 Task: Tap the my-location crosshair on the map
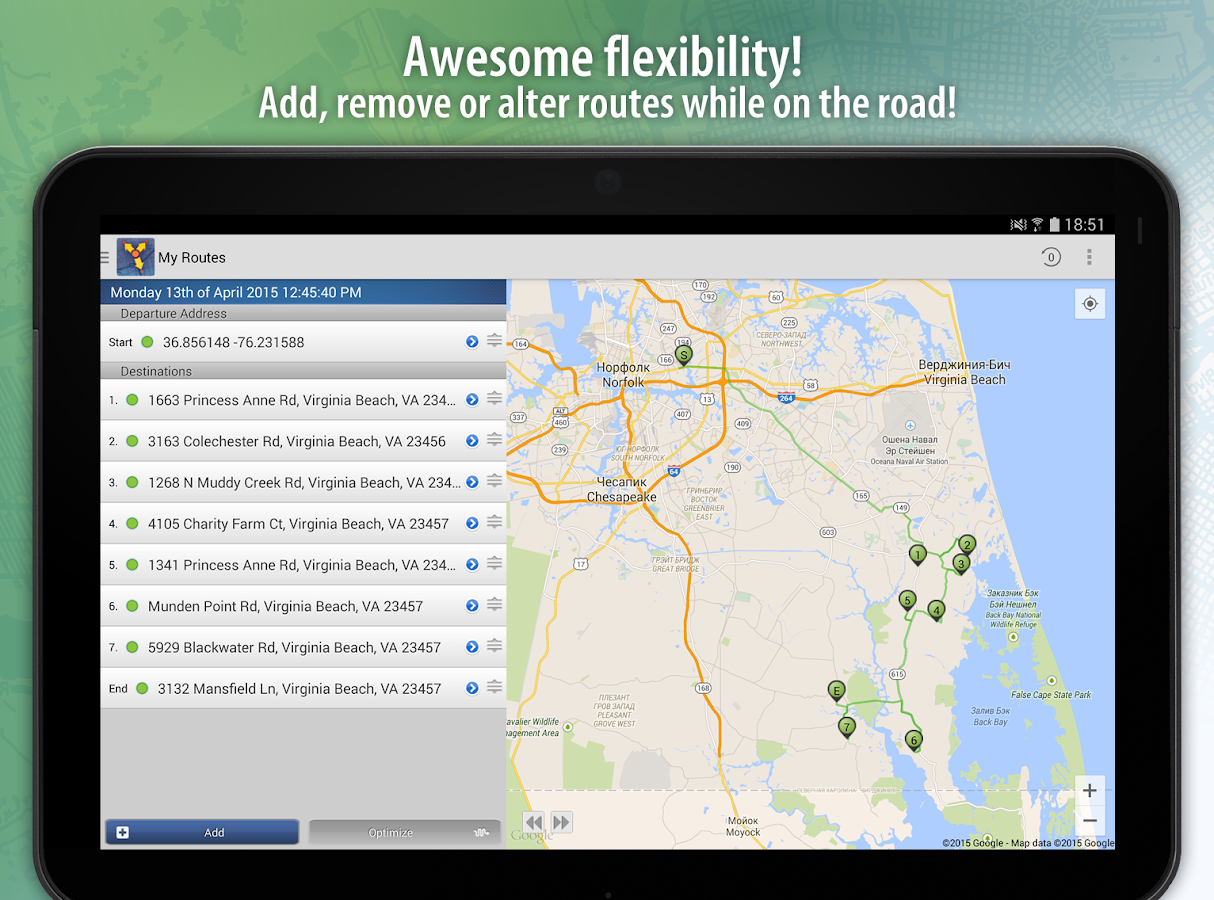click(x=1090, y=303)
